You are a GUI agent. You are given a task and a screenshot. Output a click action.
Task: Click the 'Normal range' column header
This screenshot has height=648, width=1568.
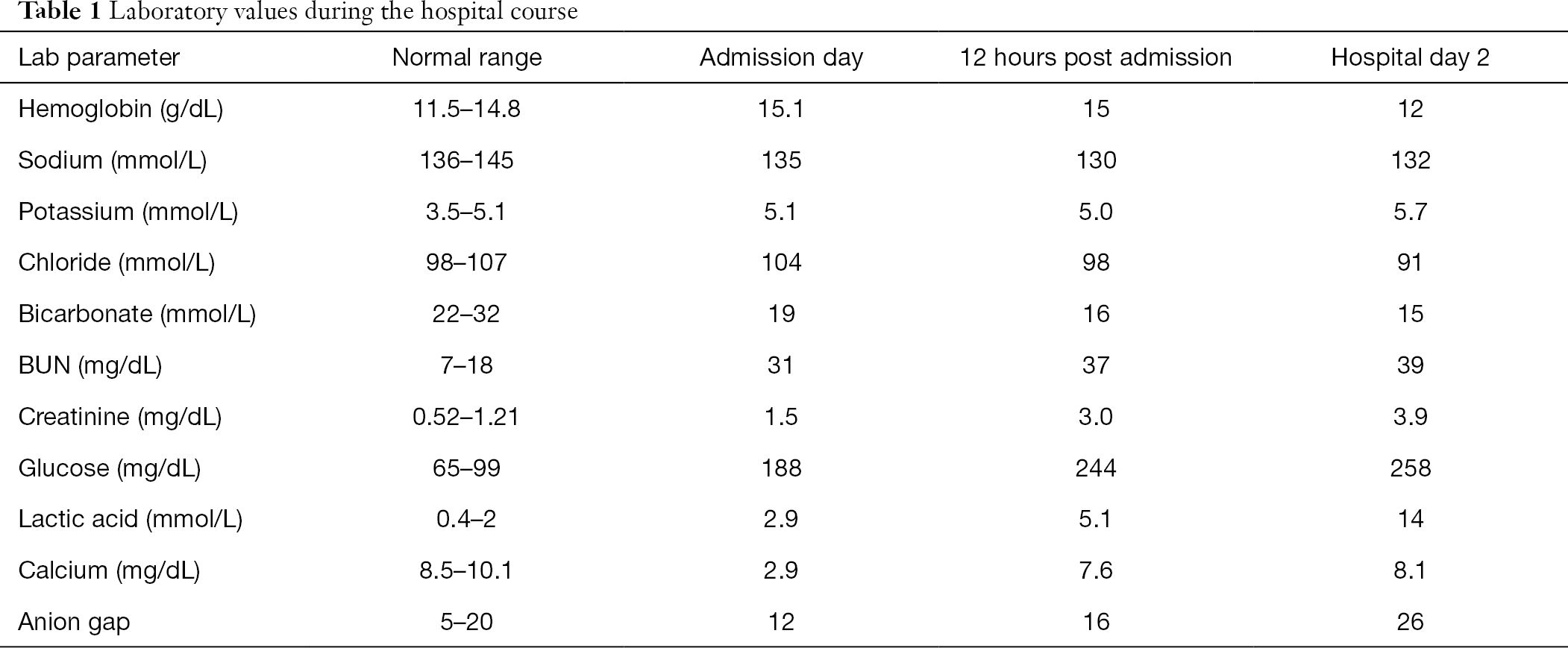point(467,57)
